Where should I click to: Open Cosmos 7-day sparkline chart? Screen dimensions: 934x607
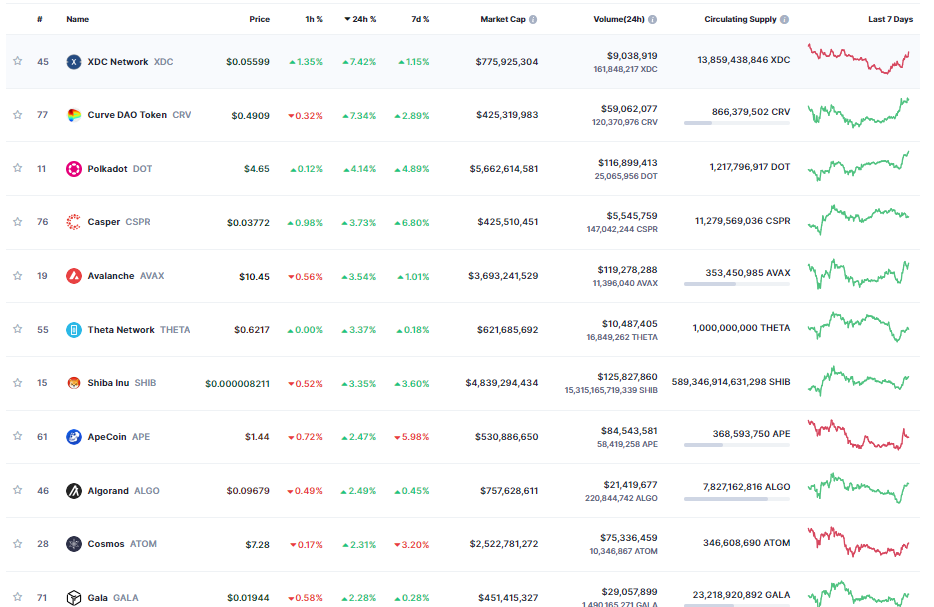point(858,541)
